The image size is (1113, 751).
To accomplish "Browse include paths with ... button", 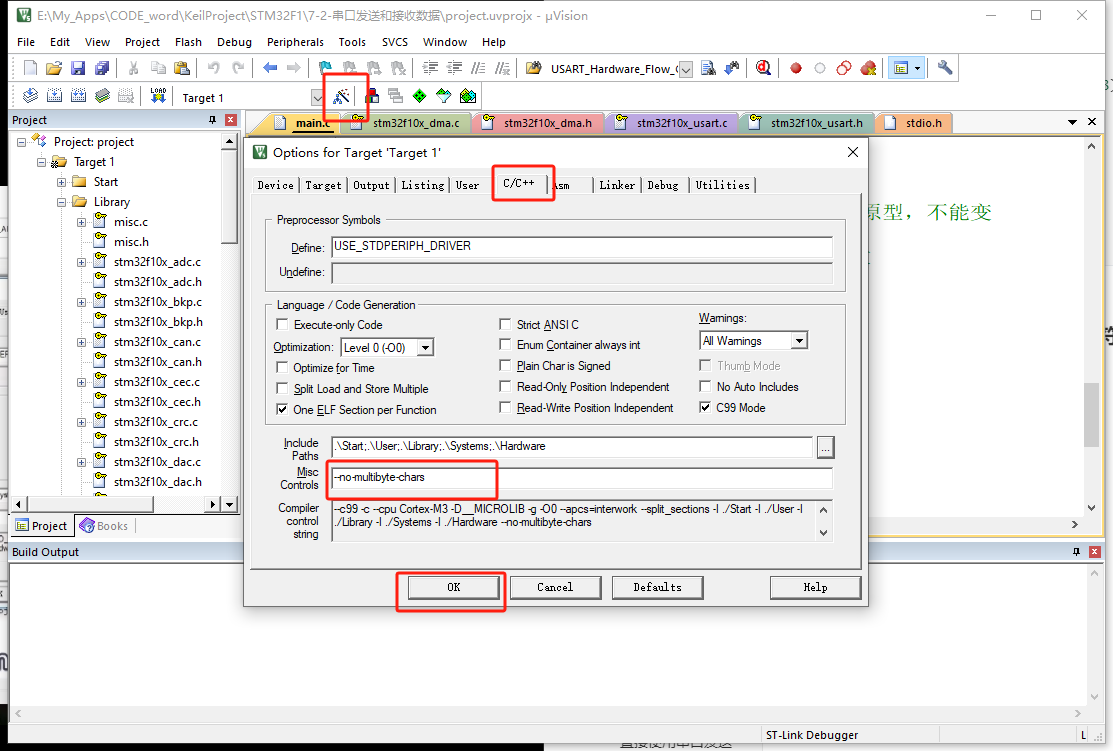I will [825, 447].
